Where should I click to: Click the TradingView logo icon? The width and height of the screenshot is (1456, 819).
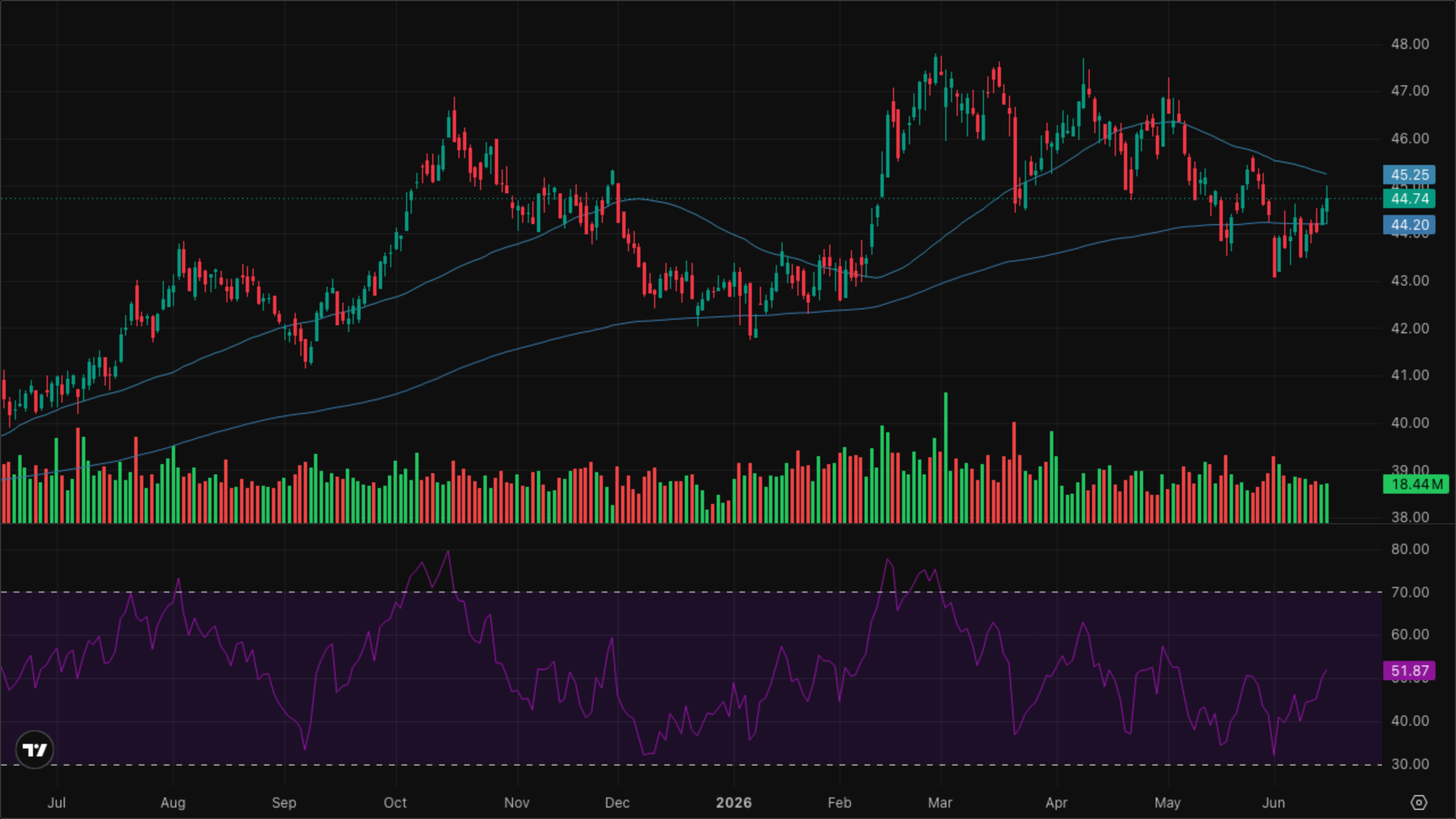click(35, 750)
